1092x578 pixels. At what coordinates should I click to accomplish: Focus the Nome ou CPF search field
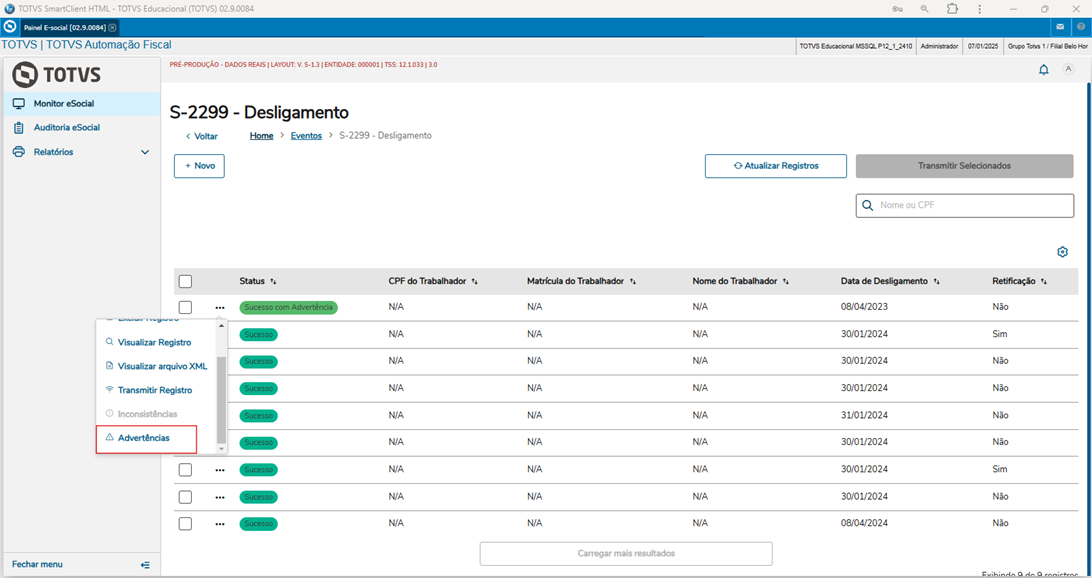(x=965, y=205)
